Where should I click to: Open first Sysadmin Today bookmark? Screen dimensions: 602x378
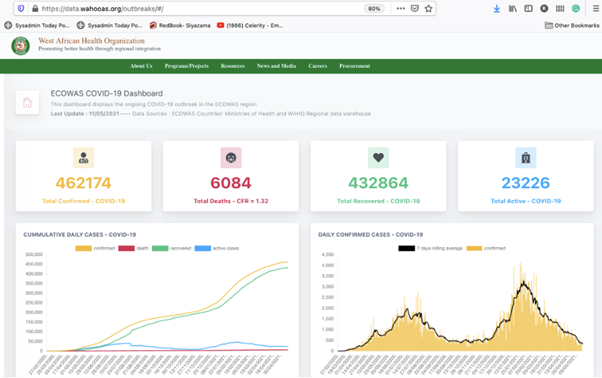coord(37,25)
